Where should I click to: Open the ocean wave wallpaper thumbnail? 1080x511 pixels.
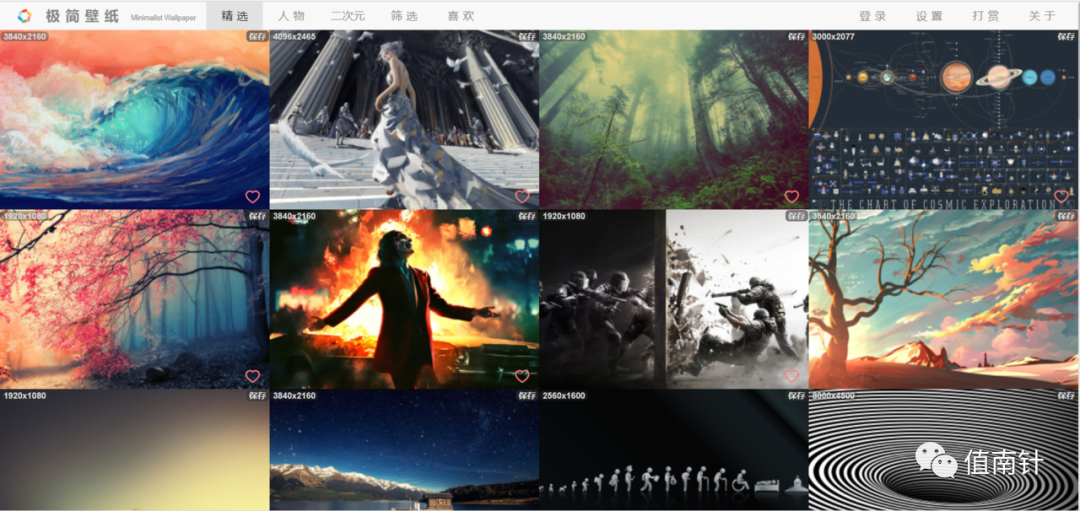134,119
